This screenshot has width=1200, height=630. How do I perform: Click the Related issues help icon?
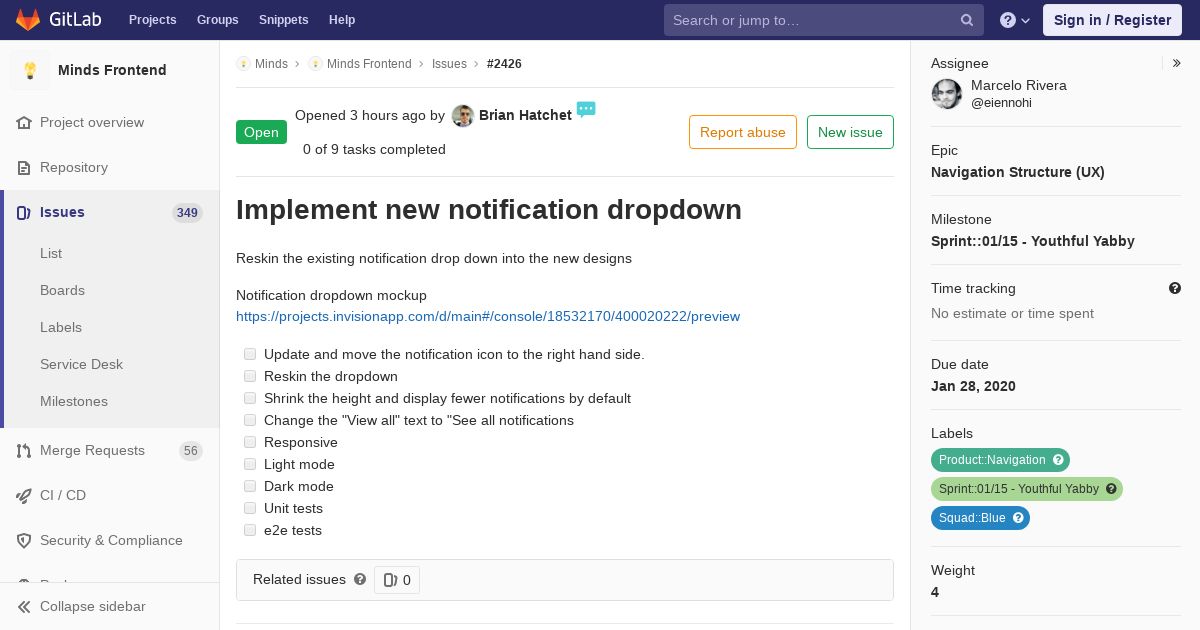tap(360, 579)
